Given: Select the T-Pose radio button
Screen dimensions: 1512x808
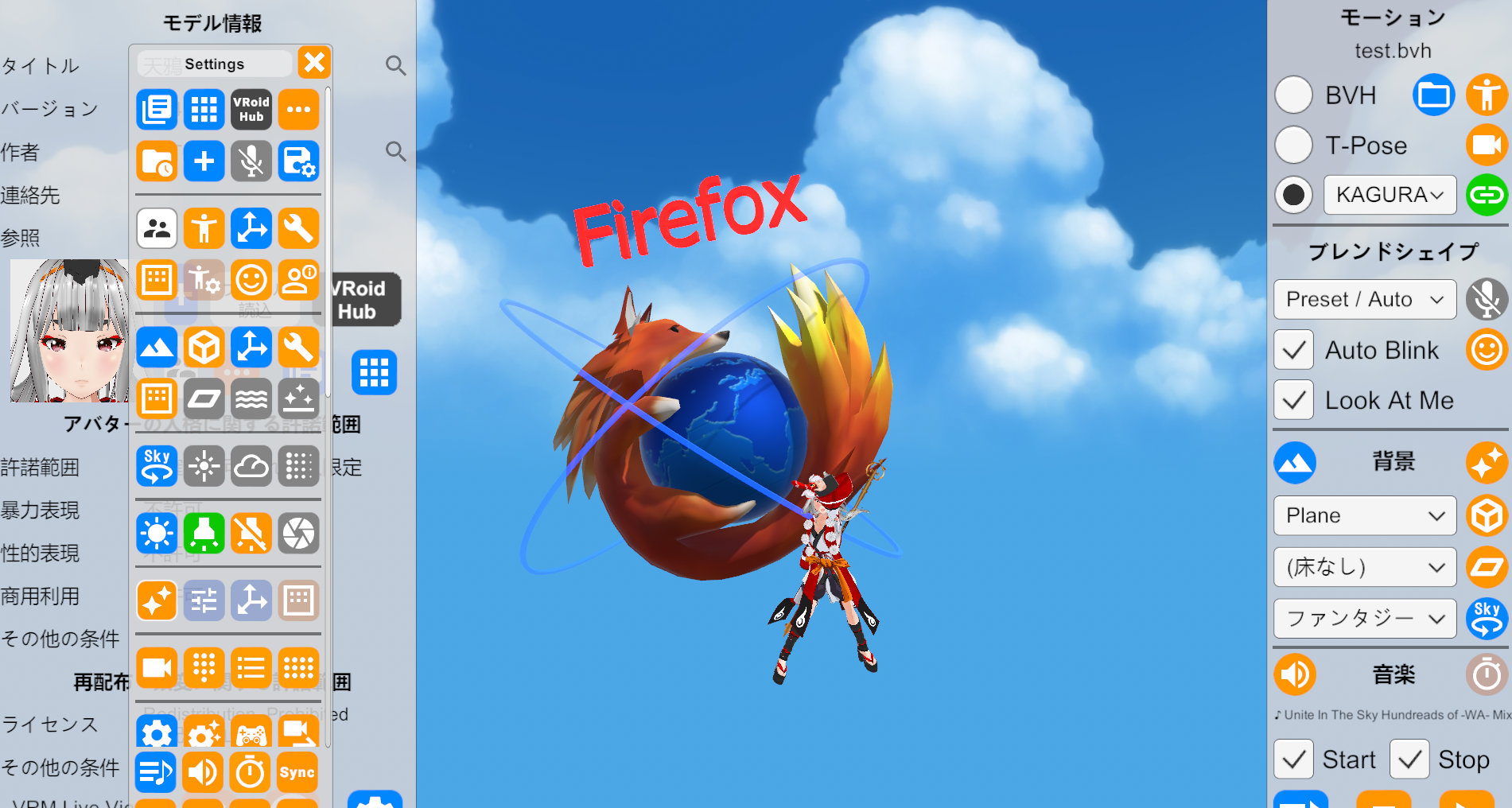Looking at the screenshot, I should click(x=1293, y=146).
